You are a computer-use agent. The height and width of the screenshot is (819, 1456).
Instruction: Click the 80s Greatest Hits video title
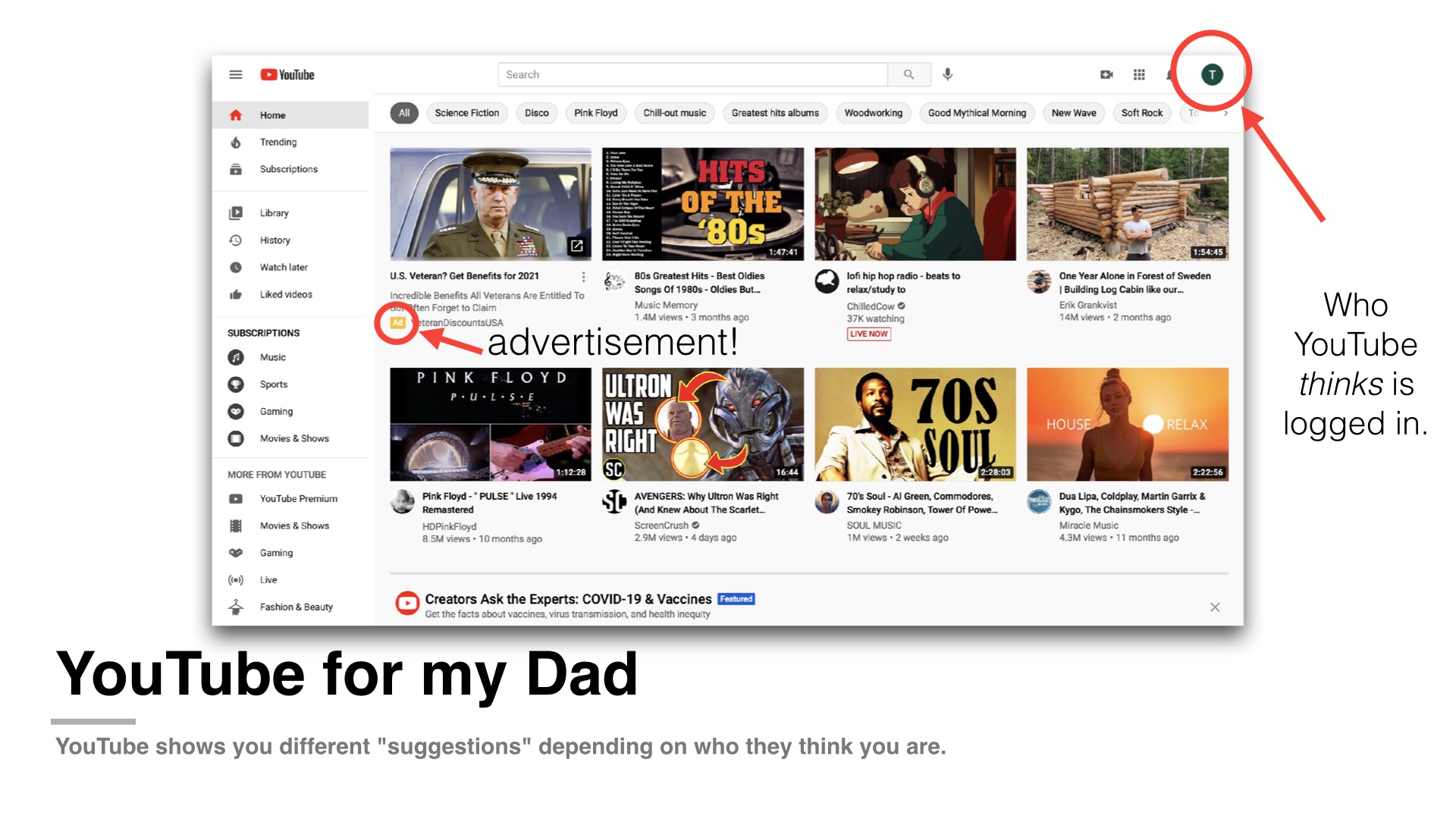(698, 283)
